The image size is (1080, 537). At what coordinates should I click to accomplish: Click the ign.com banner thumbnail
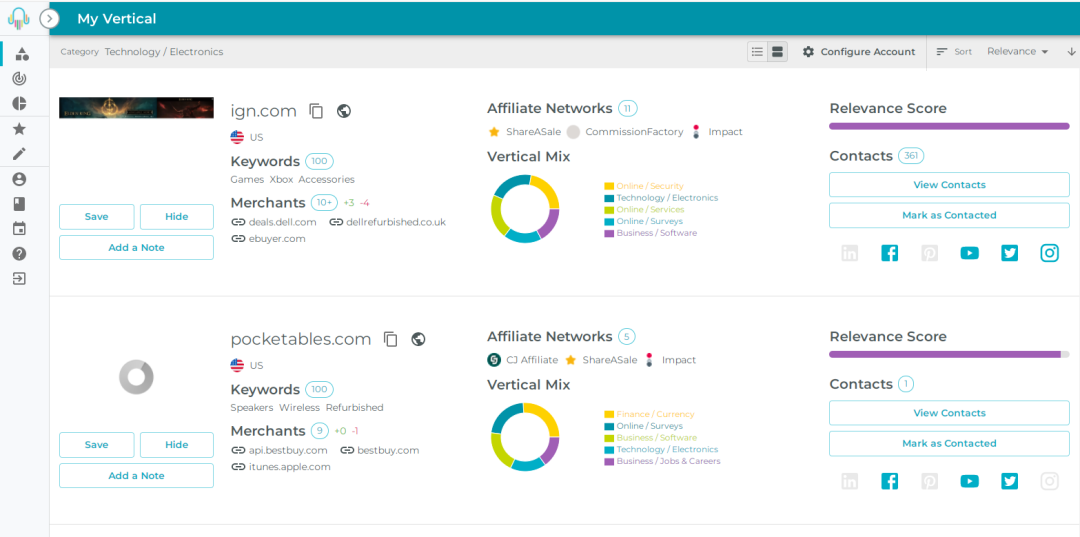click(136, 108)
